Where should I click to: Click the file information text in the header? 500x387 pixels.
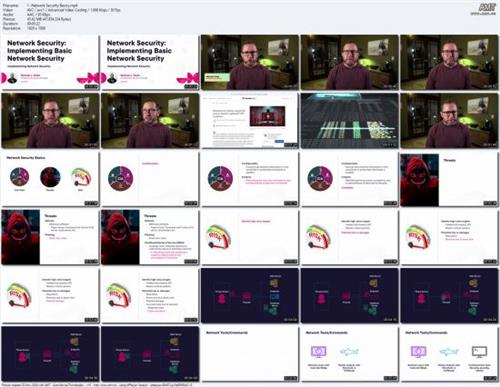(62, 17)
